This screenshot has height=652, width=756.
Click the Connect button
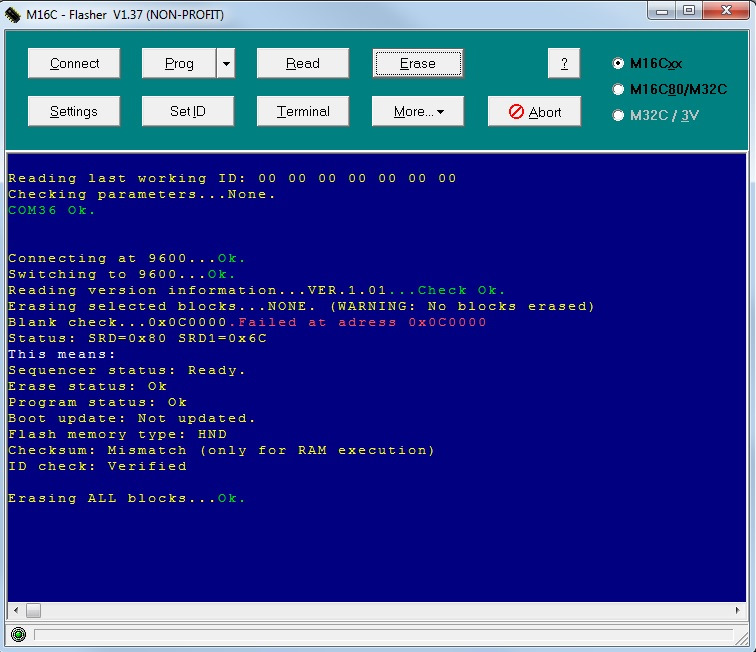[74, 63]
